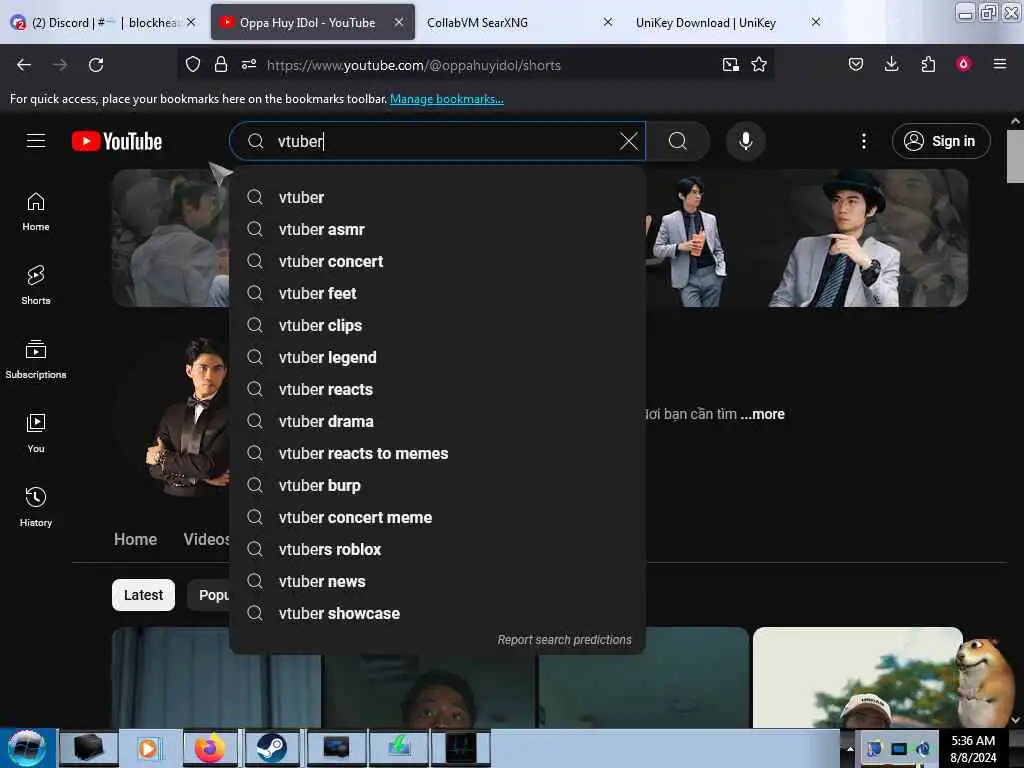Go to Home in the sidebar

[x=36, y=212]
